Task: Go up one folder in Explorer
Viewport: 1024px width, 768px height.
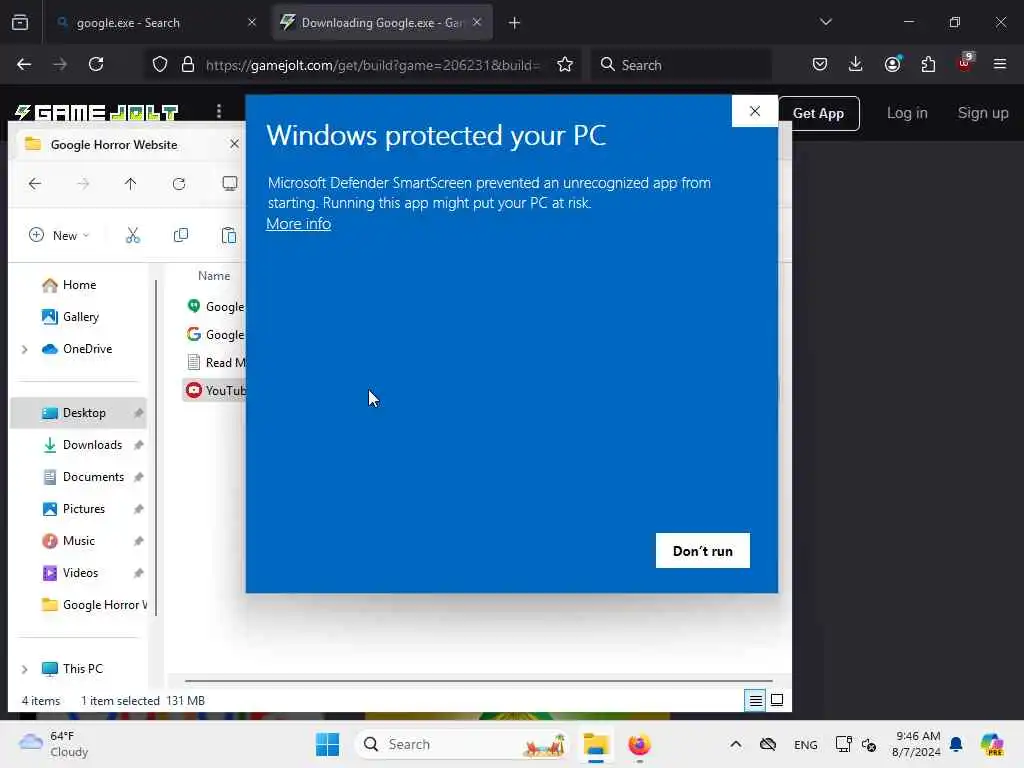Action: [x=131, y=184]
